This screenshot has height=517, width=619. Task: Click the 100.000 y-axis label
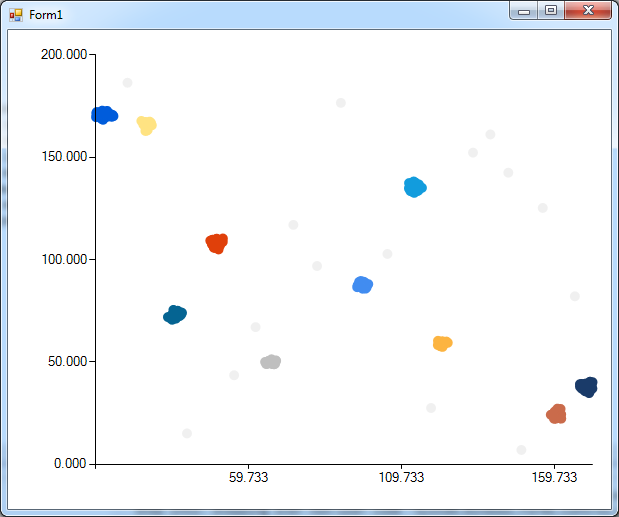pos(64,259)
